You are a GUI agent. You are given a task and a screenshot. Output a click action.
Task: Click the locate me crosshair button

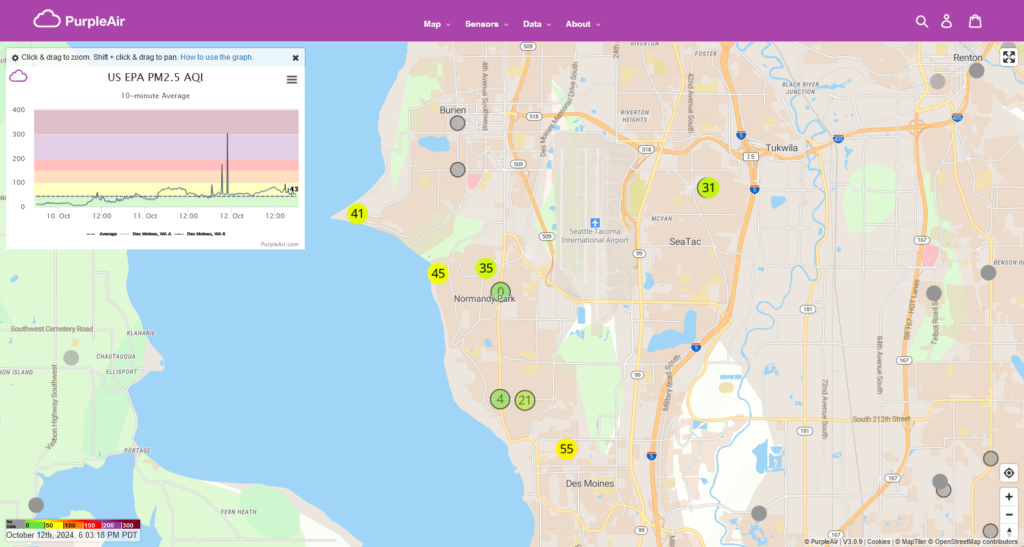(x=1009, y=473)
